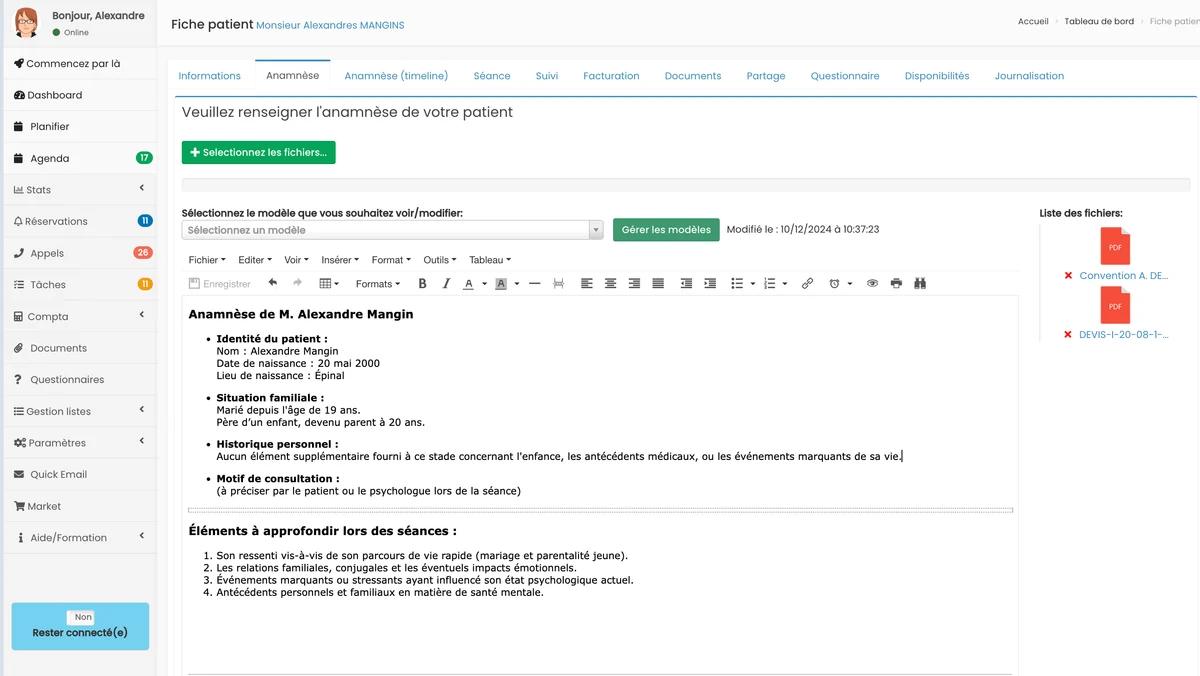1200x676 pixels.
Task: Insert a page break
Action: pos(558,284)
